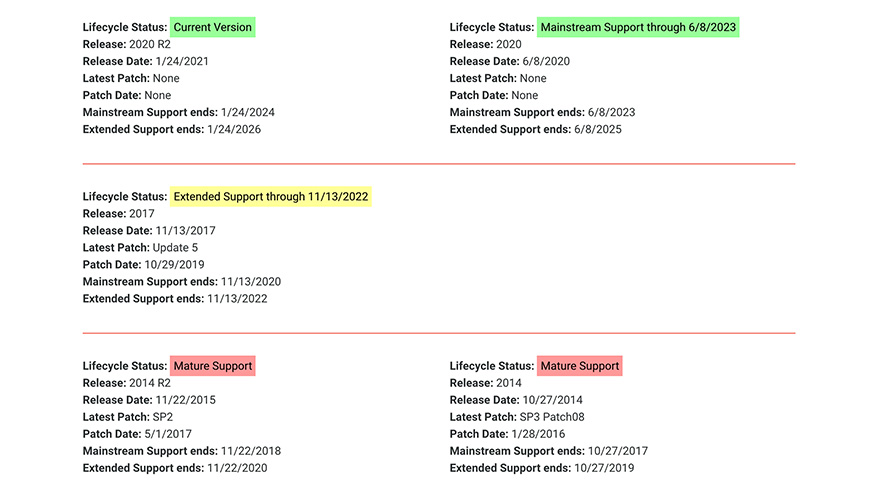880x495 pixels.
Task: Click Mature Support badge above Release 2014 R2
Action: [x=213, y=366]
